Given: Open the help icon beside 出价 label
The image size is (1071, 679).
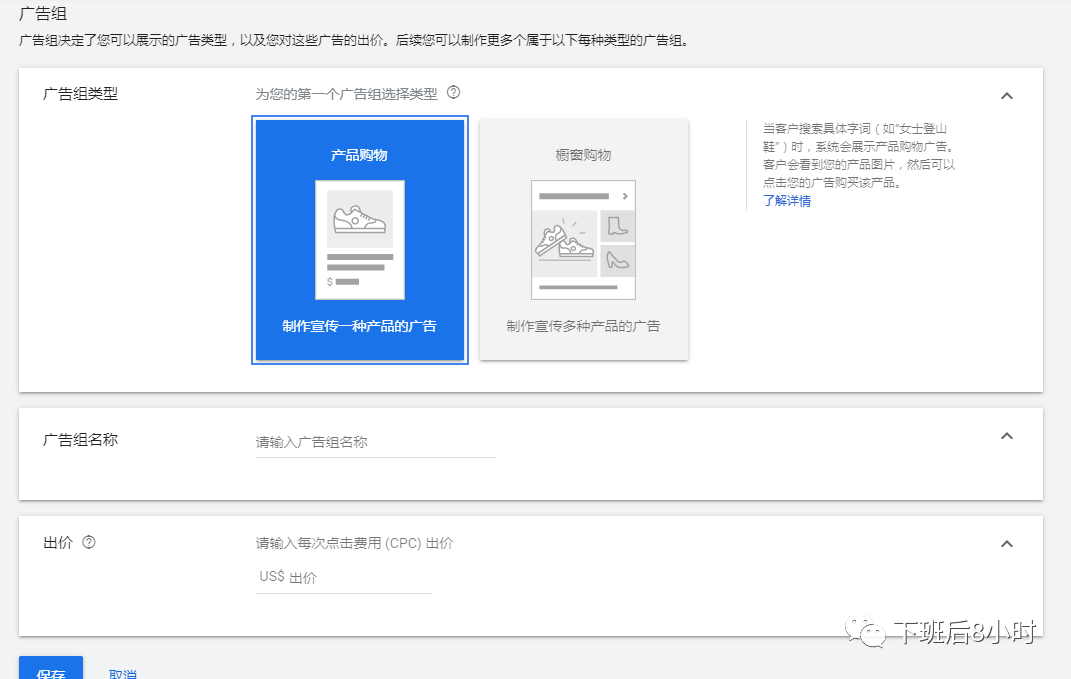Looking at the screenshot, I should 88,543.
